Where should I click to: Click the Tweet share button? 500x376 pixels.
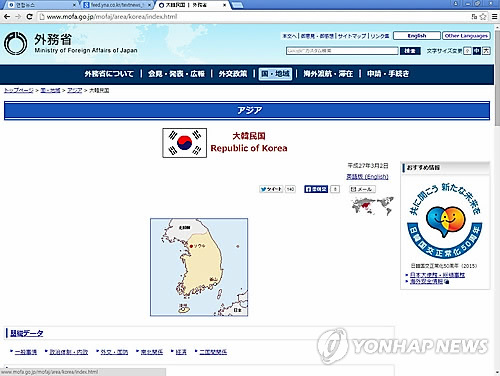[x=271, y=189]
